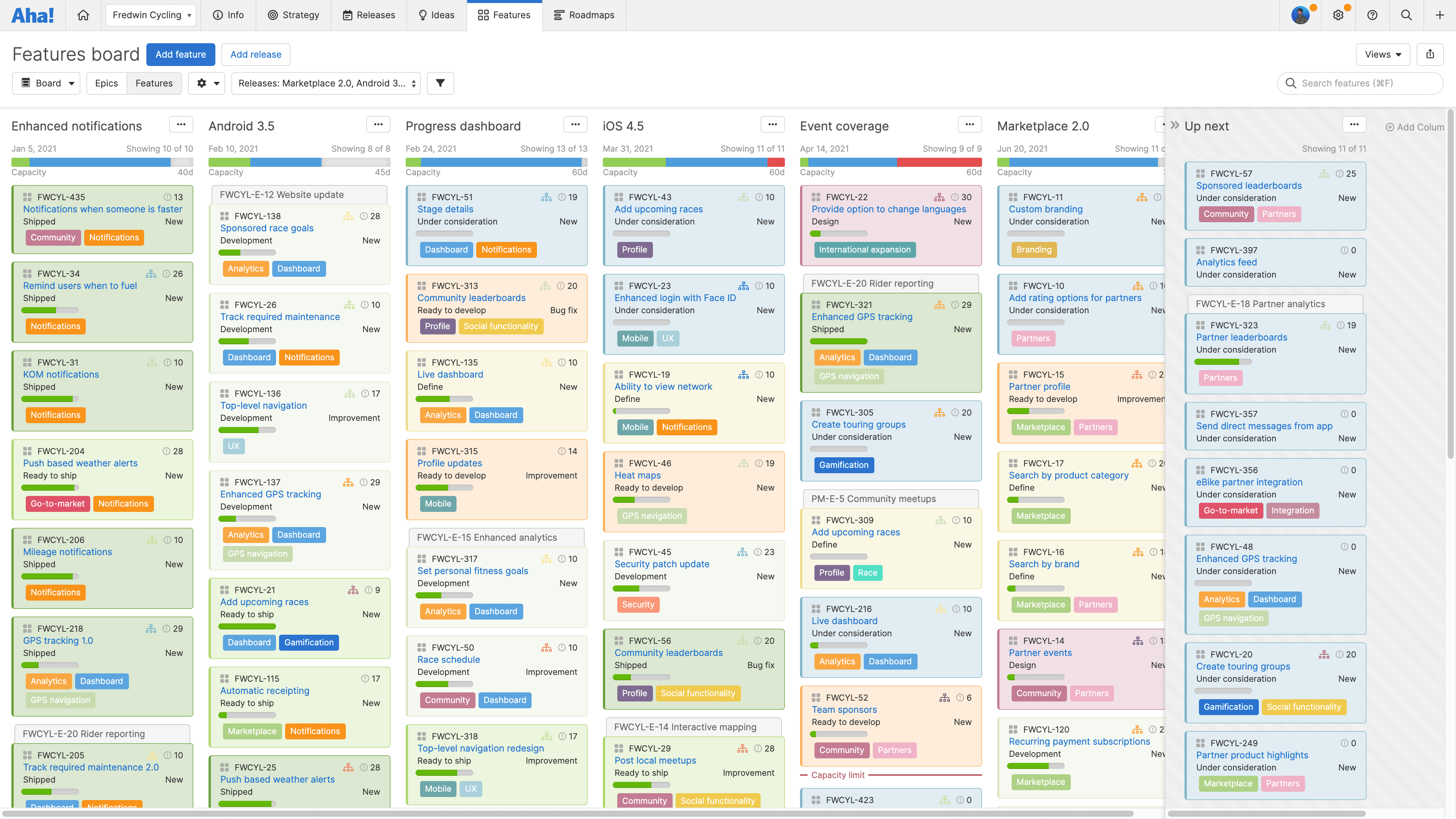The width and height of the screenshot is (1456, 819).
Task: Open search using the magnifying glass icon
Action: coord(1406,15)
